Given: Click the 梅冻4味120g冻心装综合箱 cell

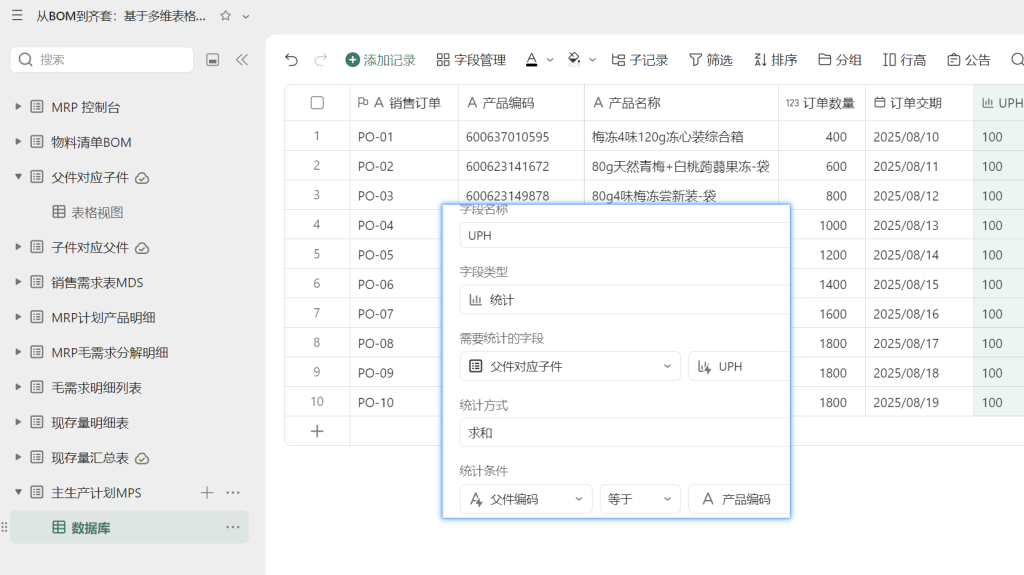Looking at the screenshot, I should (x=681, y=137).
